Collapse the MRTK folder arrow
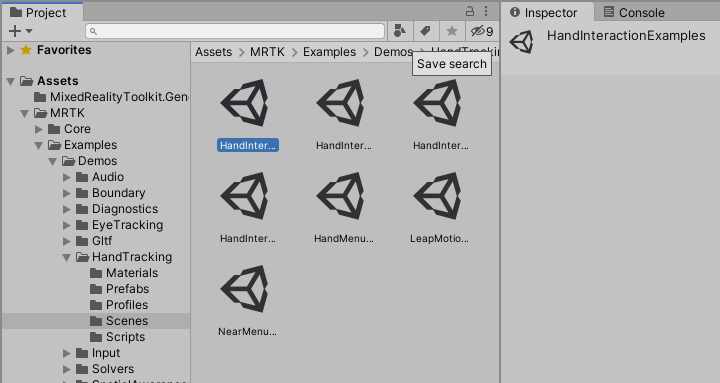 click(25, 113)
